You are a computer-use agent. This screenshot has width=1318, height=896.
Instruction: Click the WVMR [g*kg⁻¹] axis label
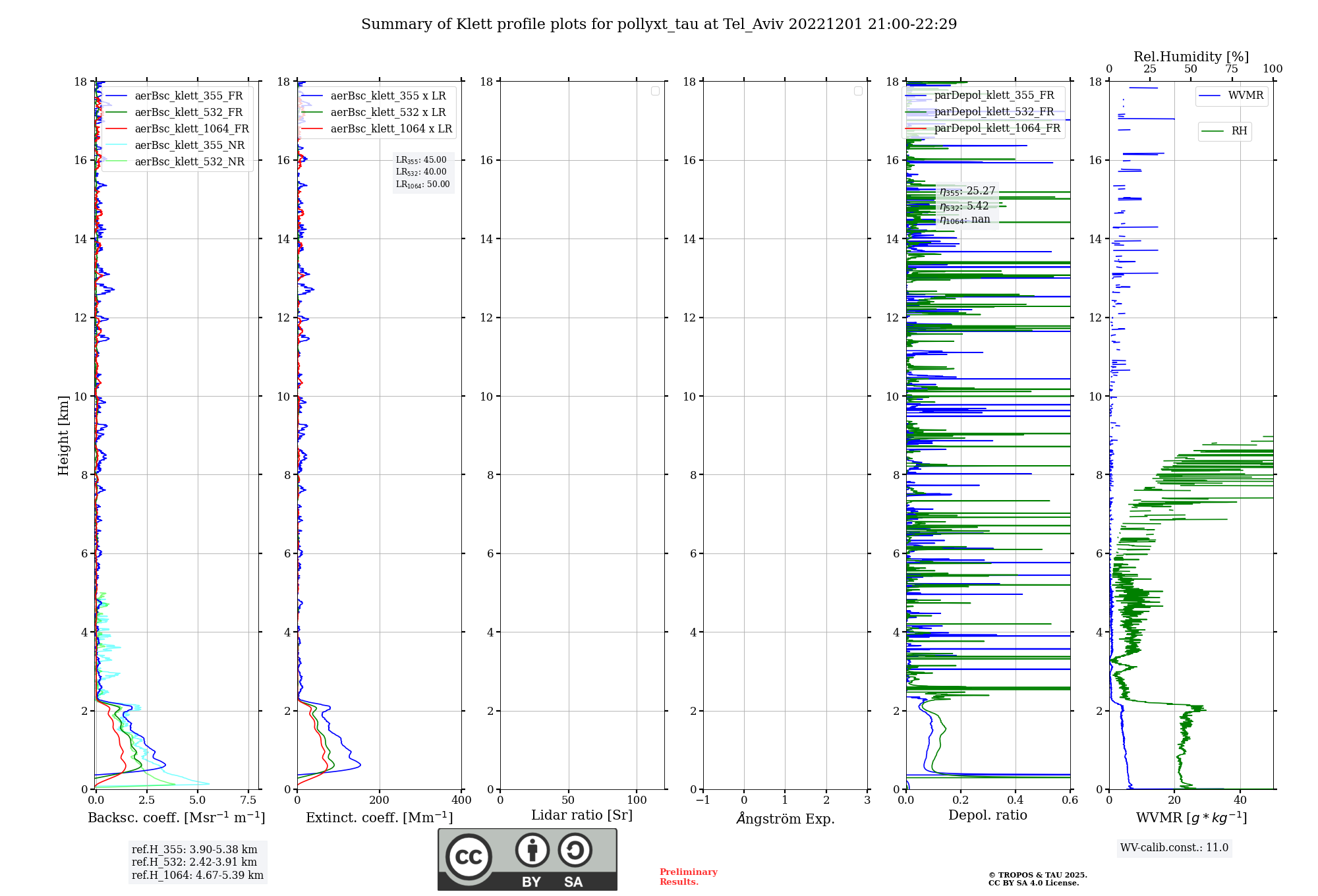[1191, 818]
